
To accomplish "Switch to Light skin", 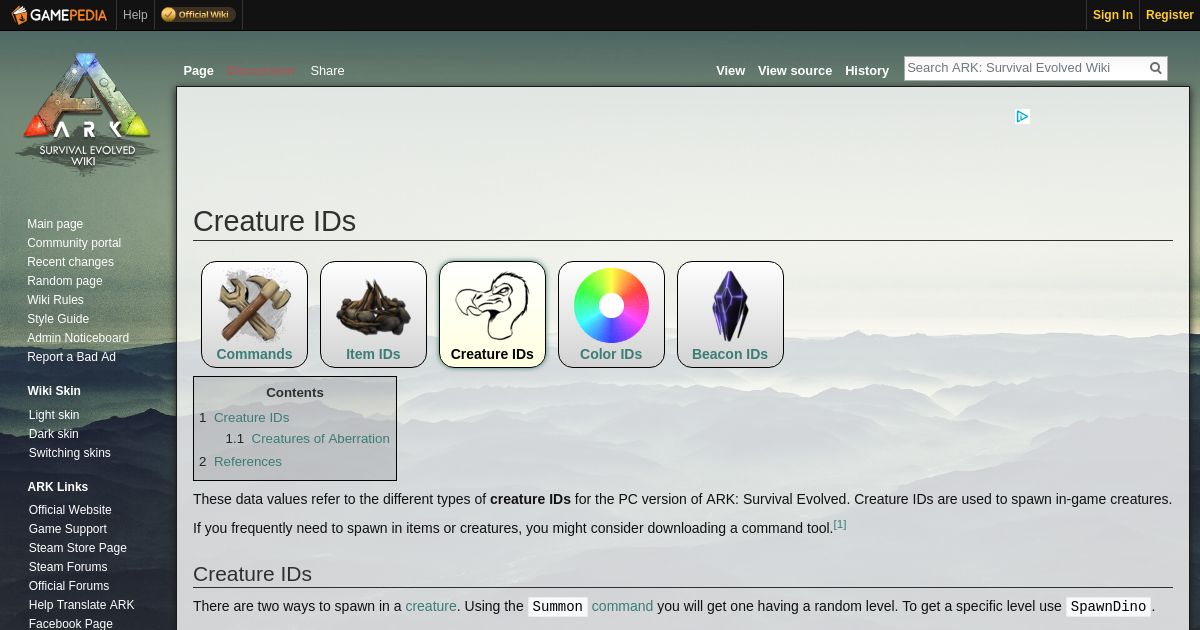I will (x=54, y=415).
